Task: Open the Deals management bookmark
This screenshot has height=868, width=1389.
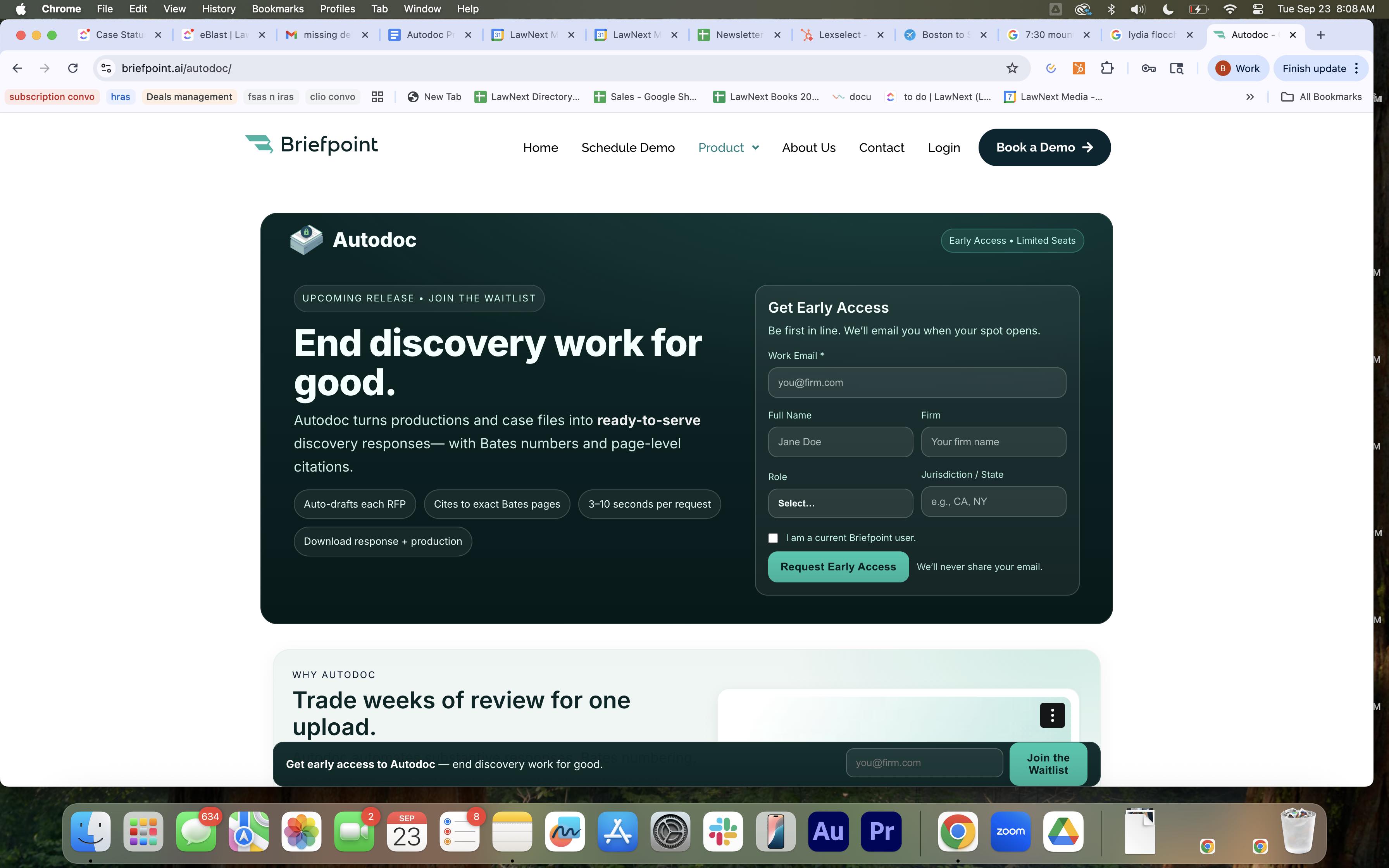Action: 189,97
